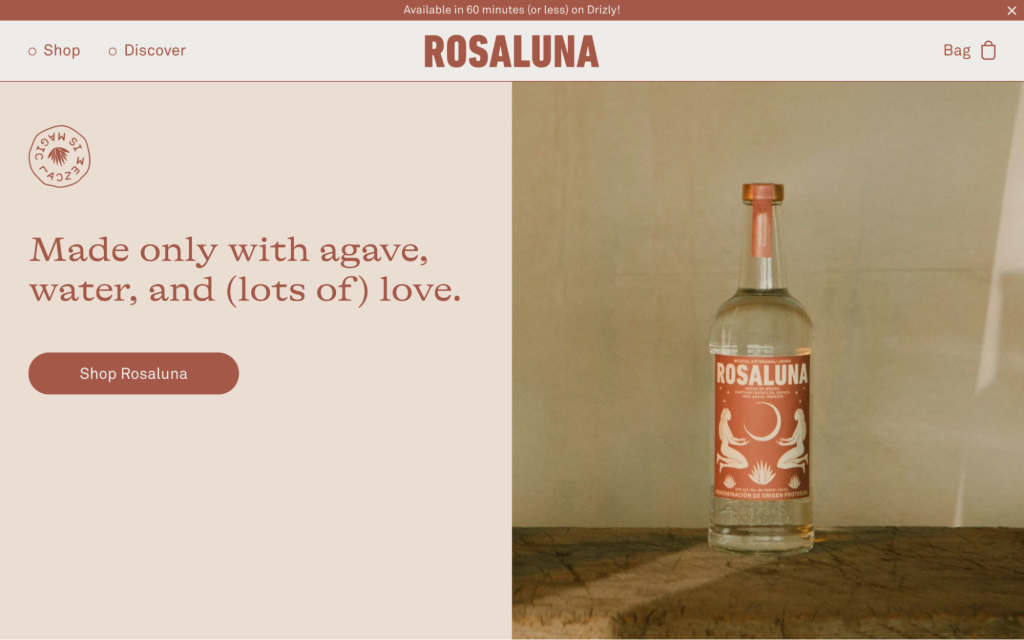Image resolution: width=1024 pixels, height=640 pixels.
Task: Open the Discover navigation menu
Action: pos(155,50)
